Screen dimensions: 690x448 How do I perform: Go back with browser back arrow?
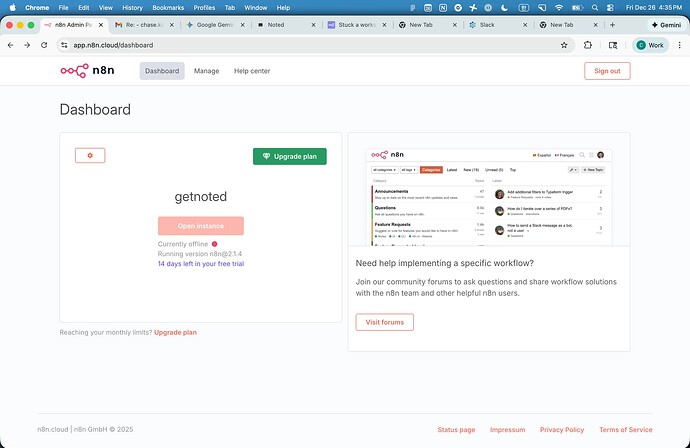pos(11,45)
